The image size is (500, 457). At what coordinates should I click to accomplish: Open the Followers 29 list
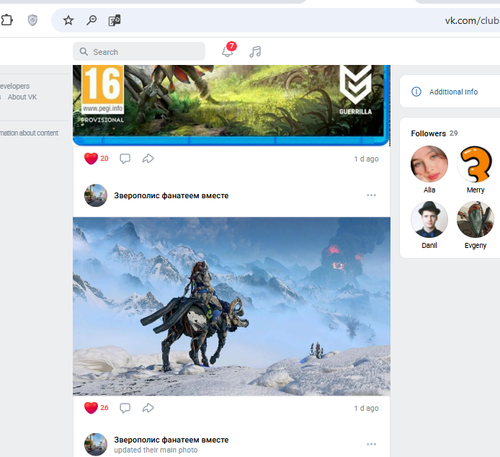[434, 133]
